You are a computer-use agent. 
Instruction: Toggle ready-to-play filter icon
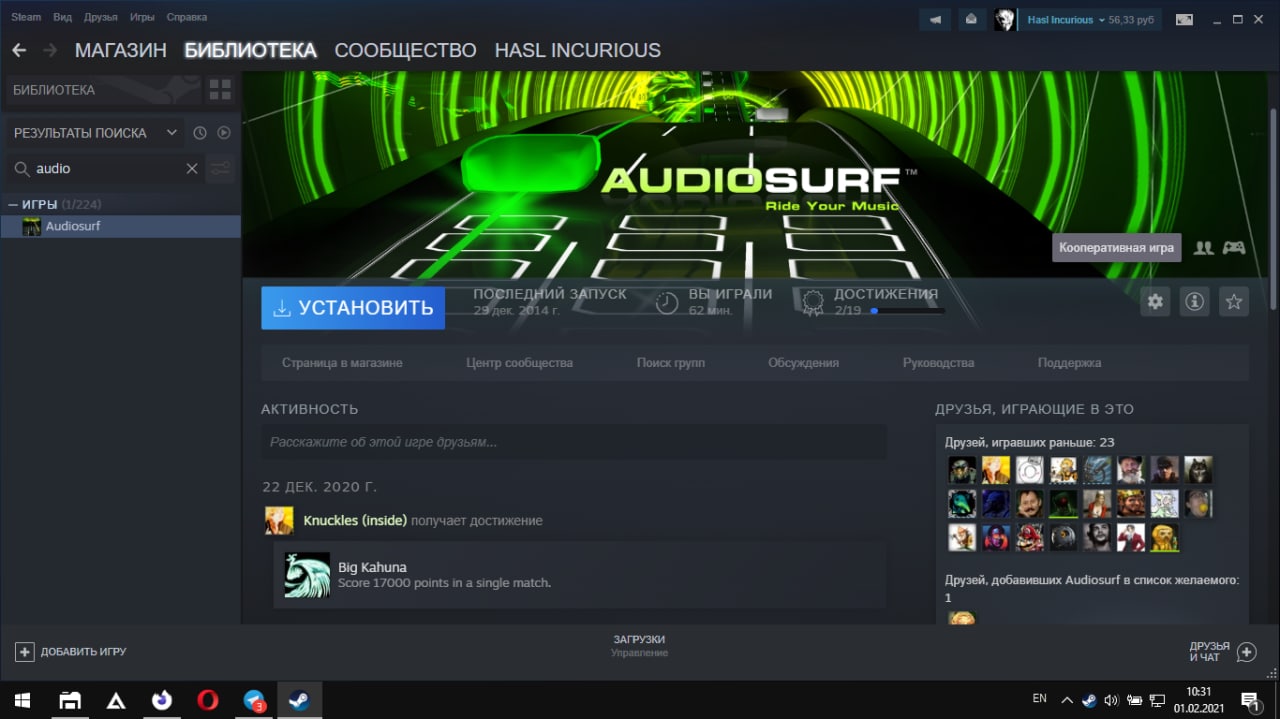pos(224,133)
